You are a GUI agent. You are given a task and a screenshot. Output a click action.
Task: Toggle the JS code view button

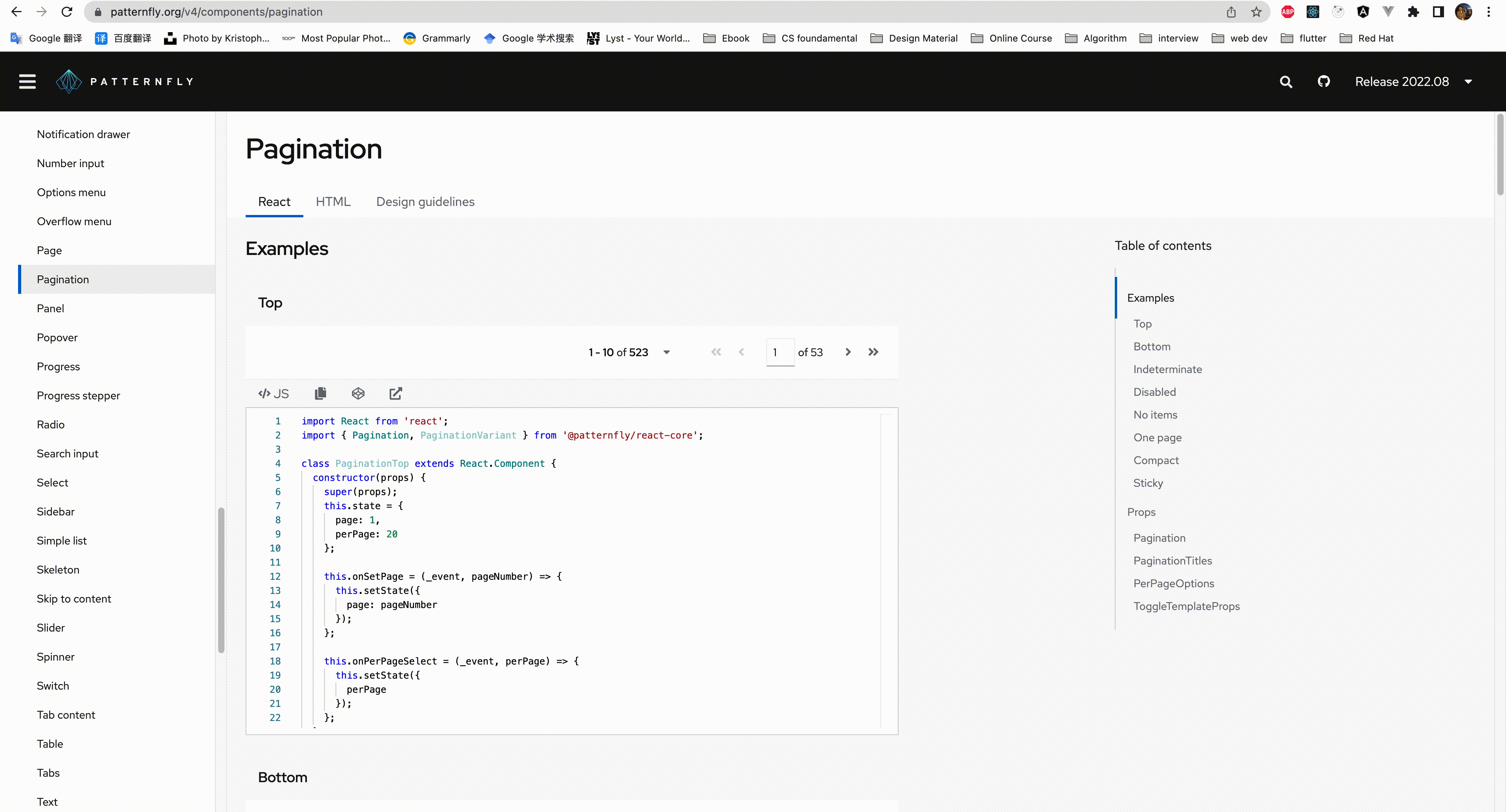click(x=273, y=393)
